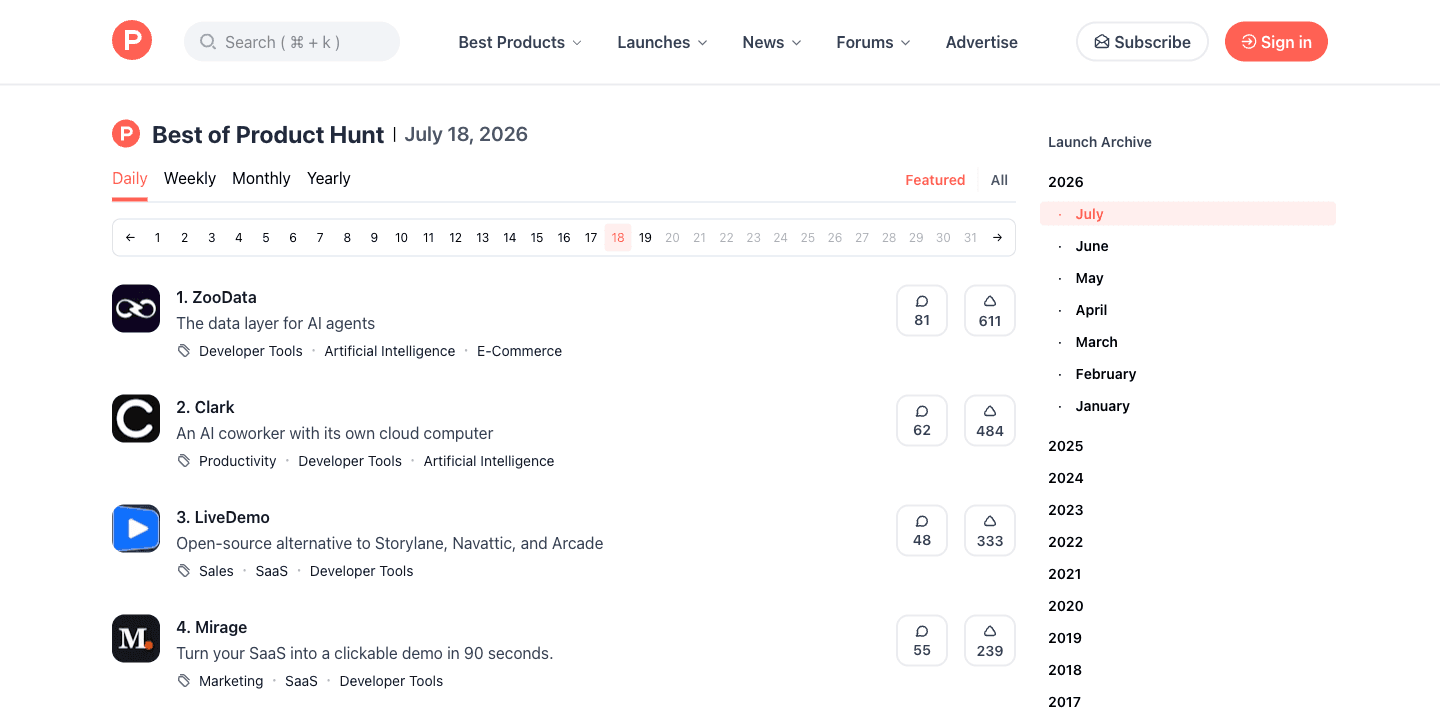Expand the 2023 archive year

coord(1066,510)
